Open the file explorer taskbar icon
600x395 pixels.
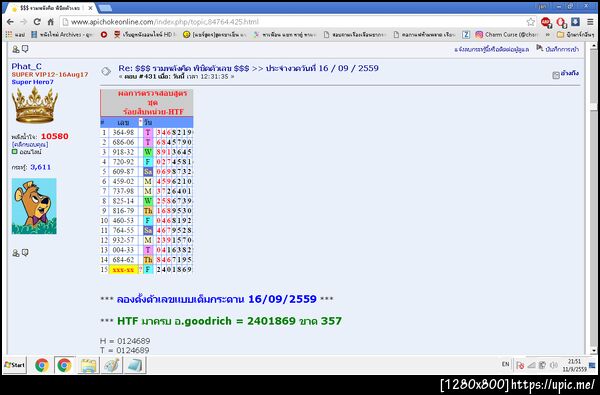coord(88,365)
